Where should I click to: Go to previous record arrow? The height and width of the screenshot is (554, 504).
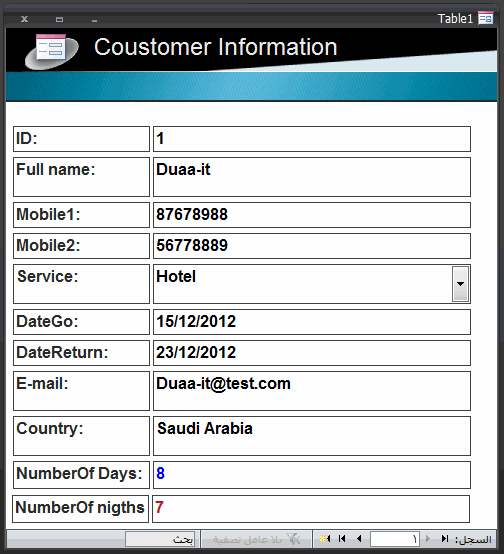[359, 538]
